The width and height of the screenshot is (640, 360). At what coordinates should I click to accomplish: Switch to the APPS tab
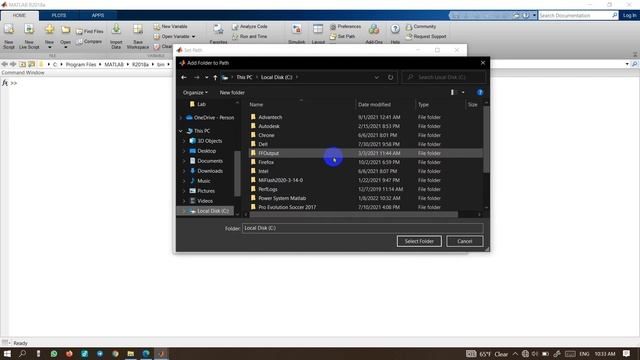click(98, 15)
